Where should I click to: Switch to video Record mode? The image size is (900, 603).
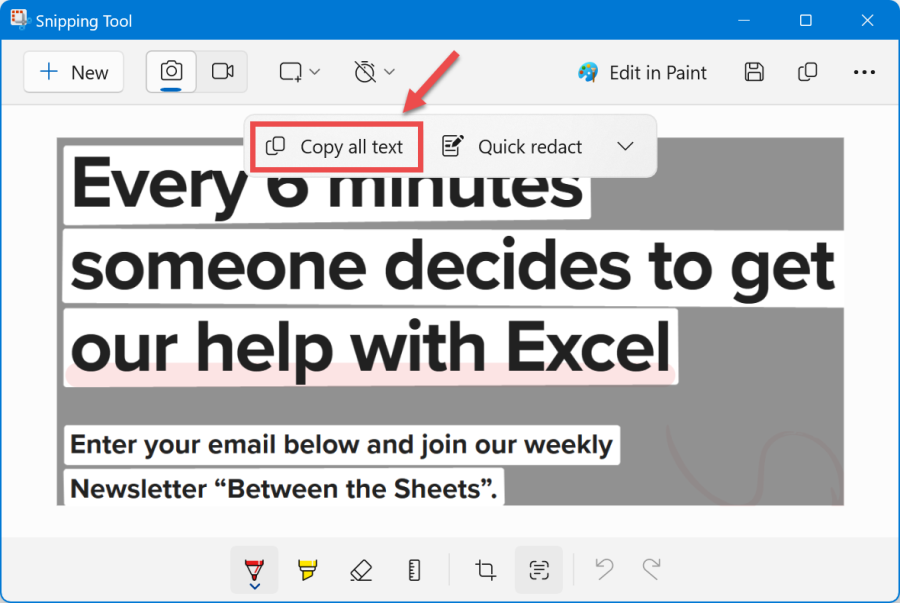click(x=222, y=72)
